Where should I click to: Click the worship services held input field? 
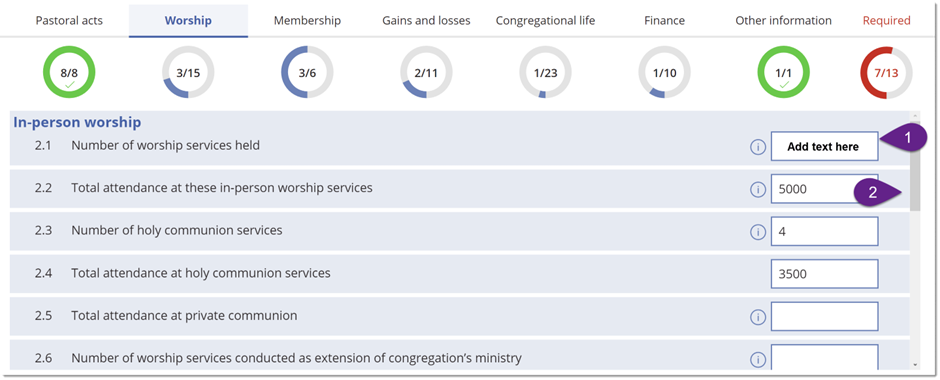tap(824, 147)
